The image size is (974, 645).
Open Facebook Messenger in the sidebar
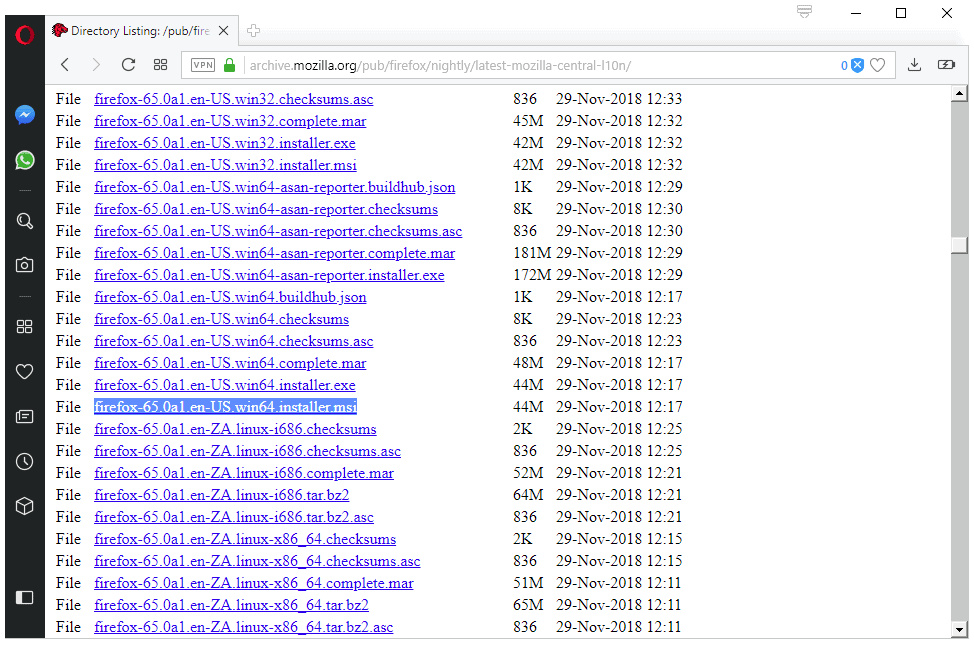25,115
